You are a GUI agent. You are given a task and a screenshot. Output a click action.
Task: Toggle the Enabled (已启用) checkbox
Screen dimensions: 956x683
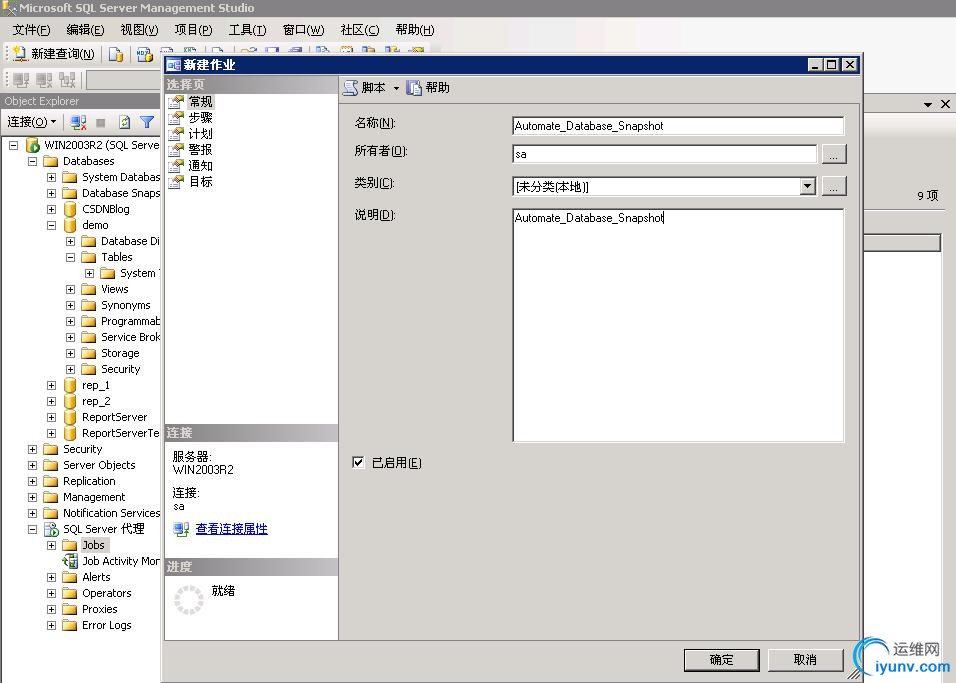click(358, 462)
